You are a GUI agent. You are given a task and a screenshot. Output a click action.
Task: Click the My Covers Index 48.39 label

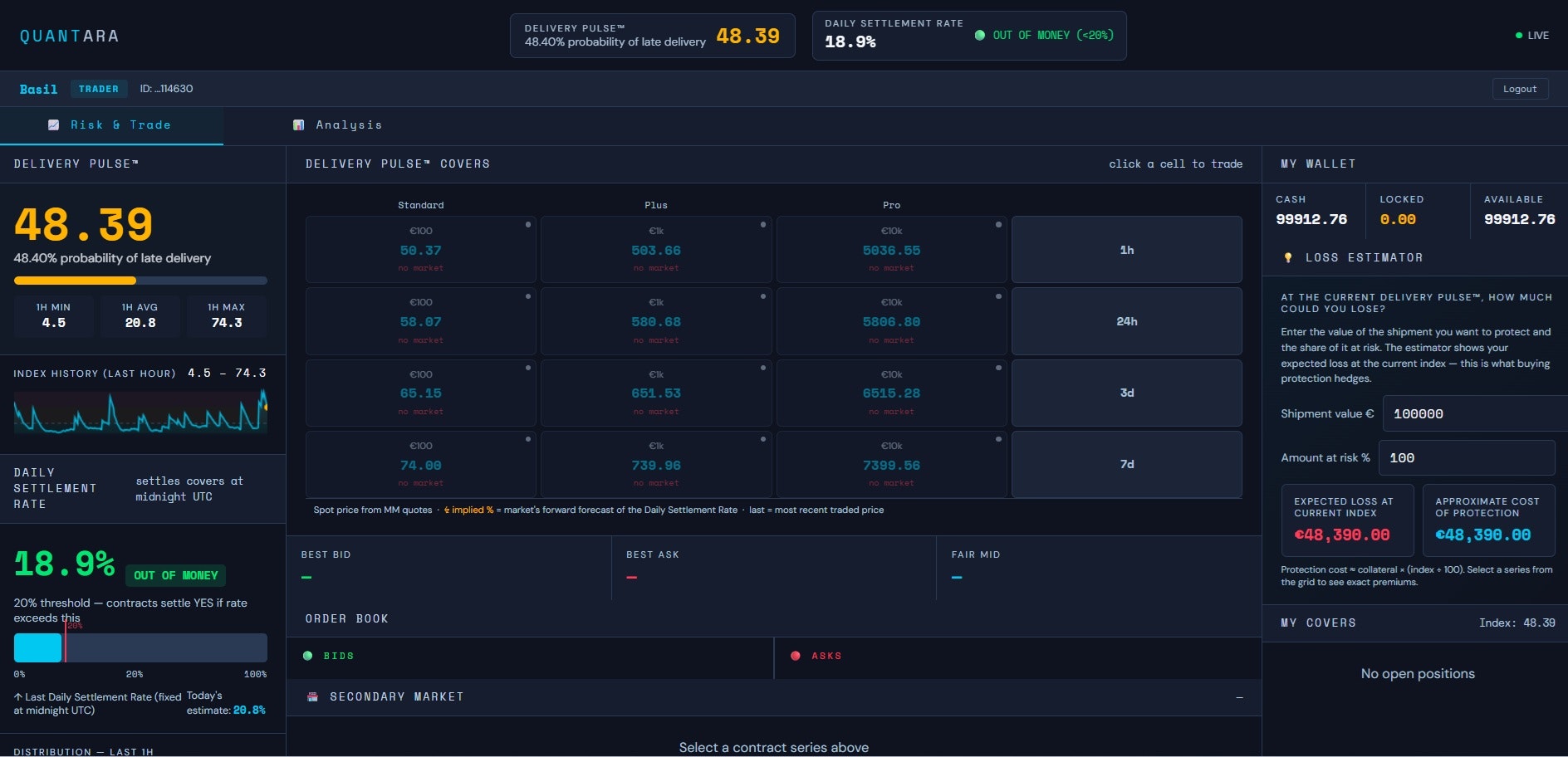1517,623
